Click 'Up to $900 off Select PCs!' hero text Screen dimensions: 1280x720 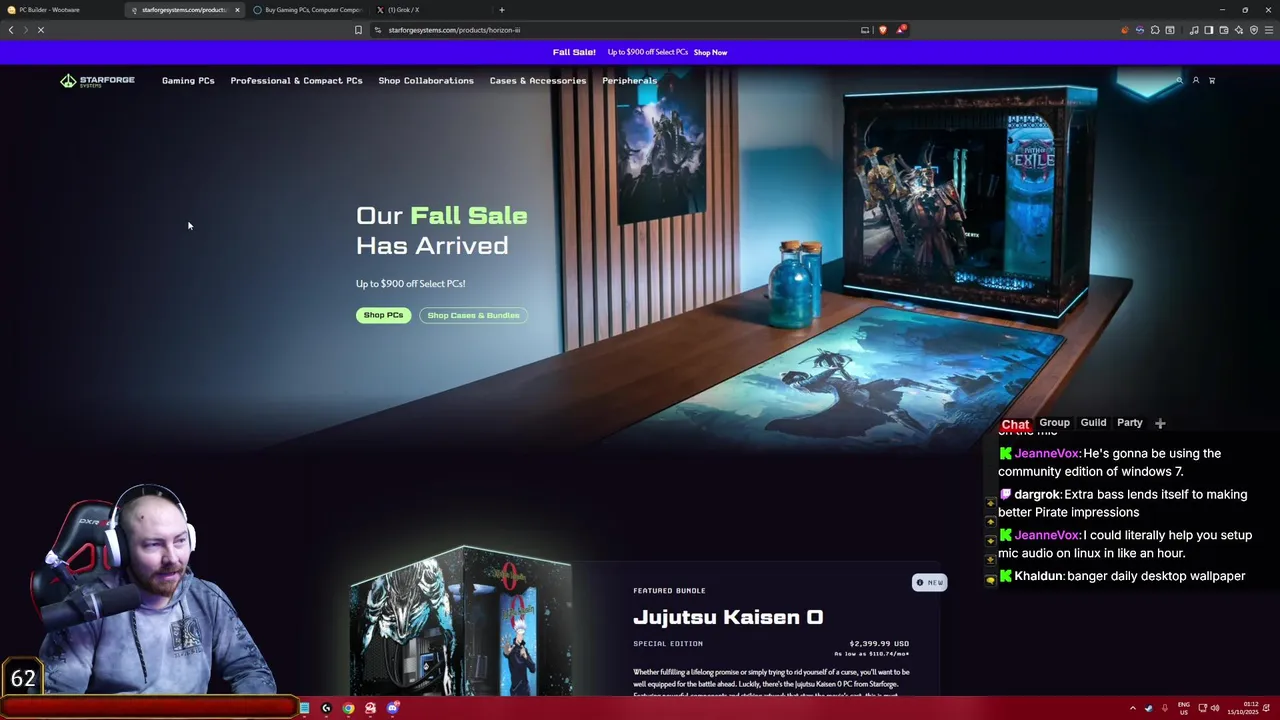coord(410,284)
